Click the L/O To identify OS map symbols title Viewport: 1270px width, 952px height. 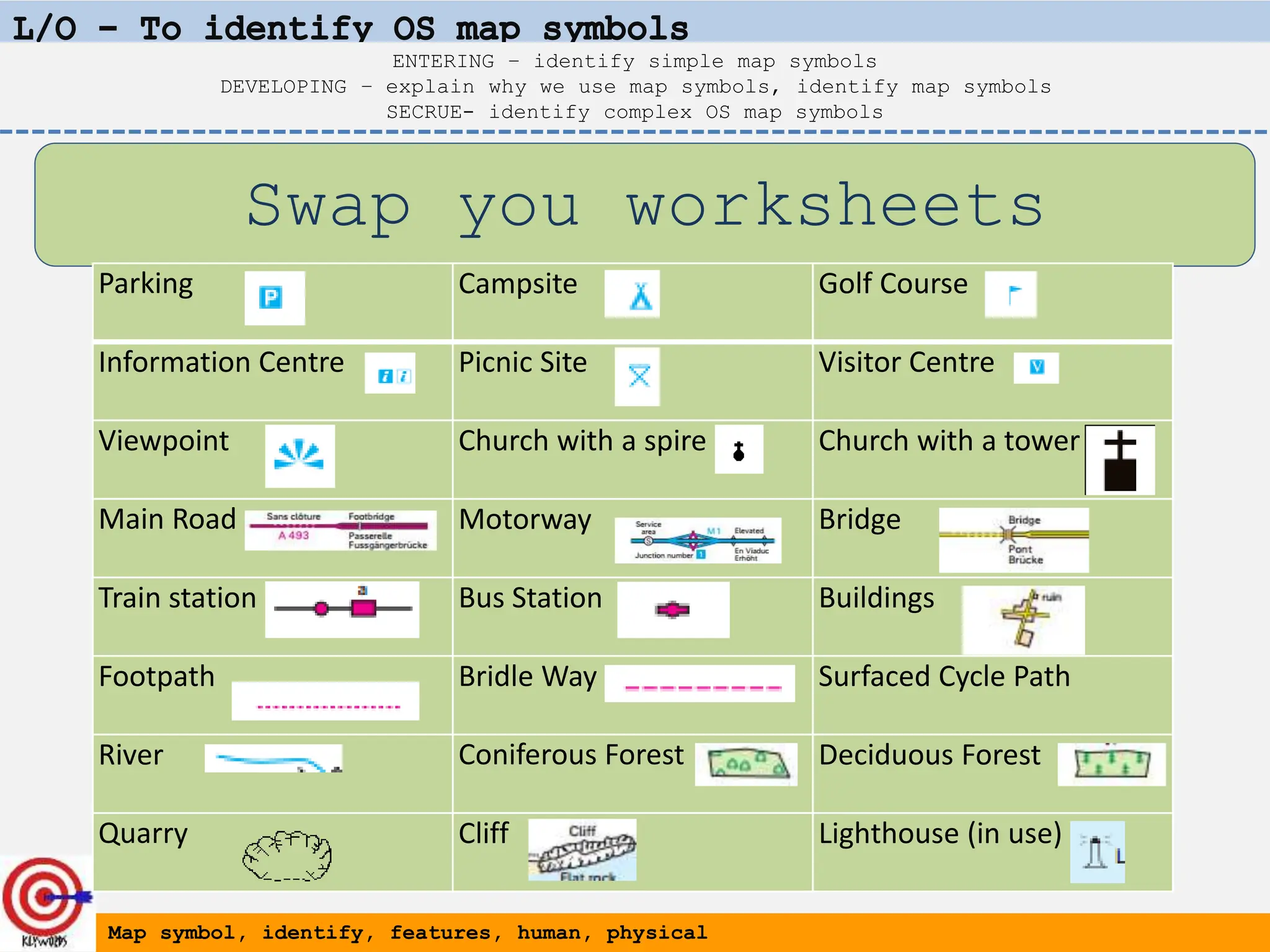coord(350,28)
